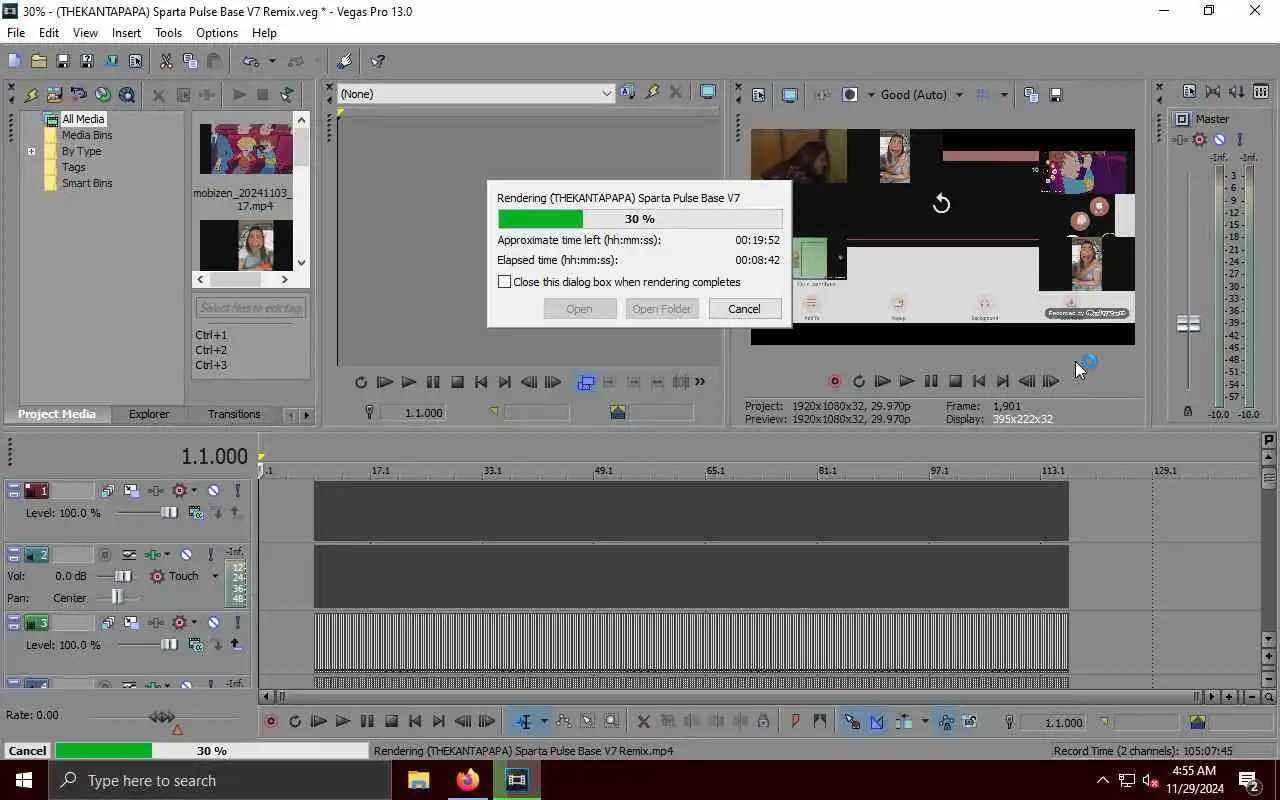This screenshot has height=800, width=1280.
Task: Click Cancel in the Rendering dialog
Action: [744, 309]
